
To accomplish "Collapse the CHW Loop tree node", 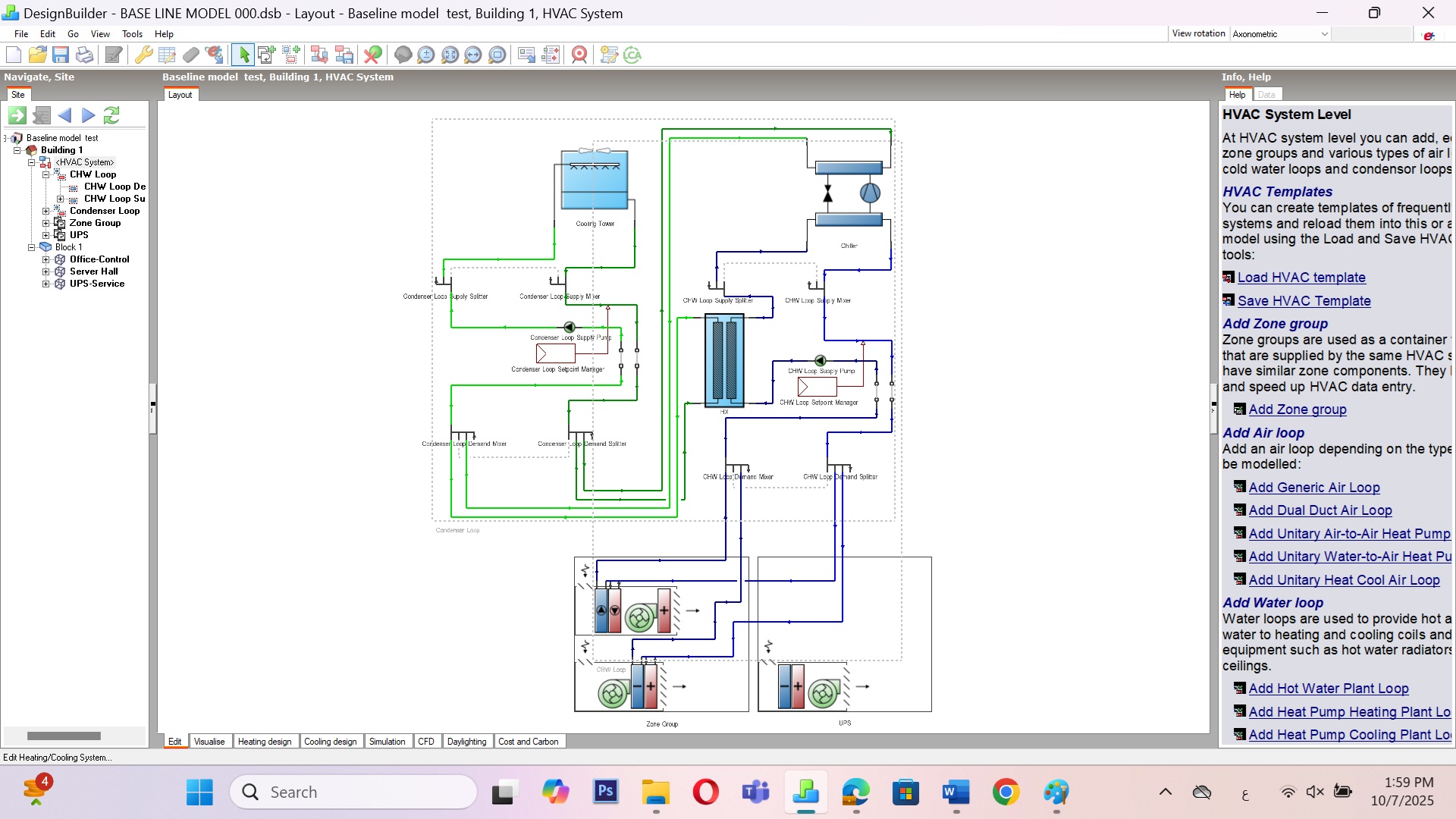I will pos(45,174).
